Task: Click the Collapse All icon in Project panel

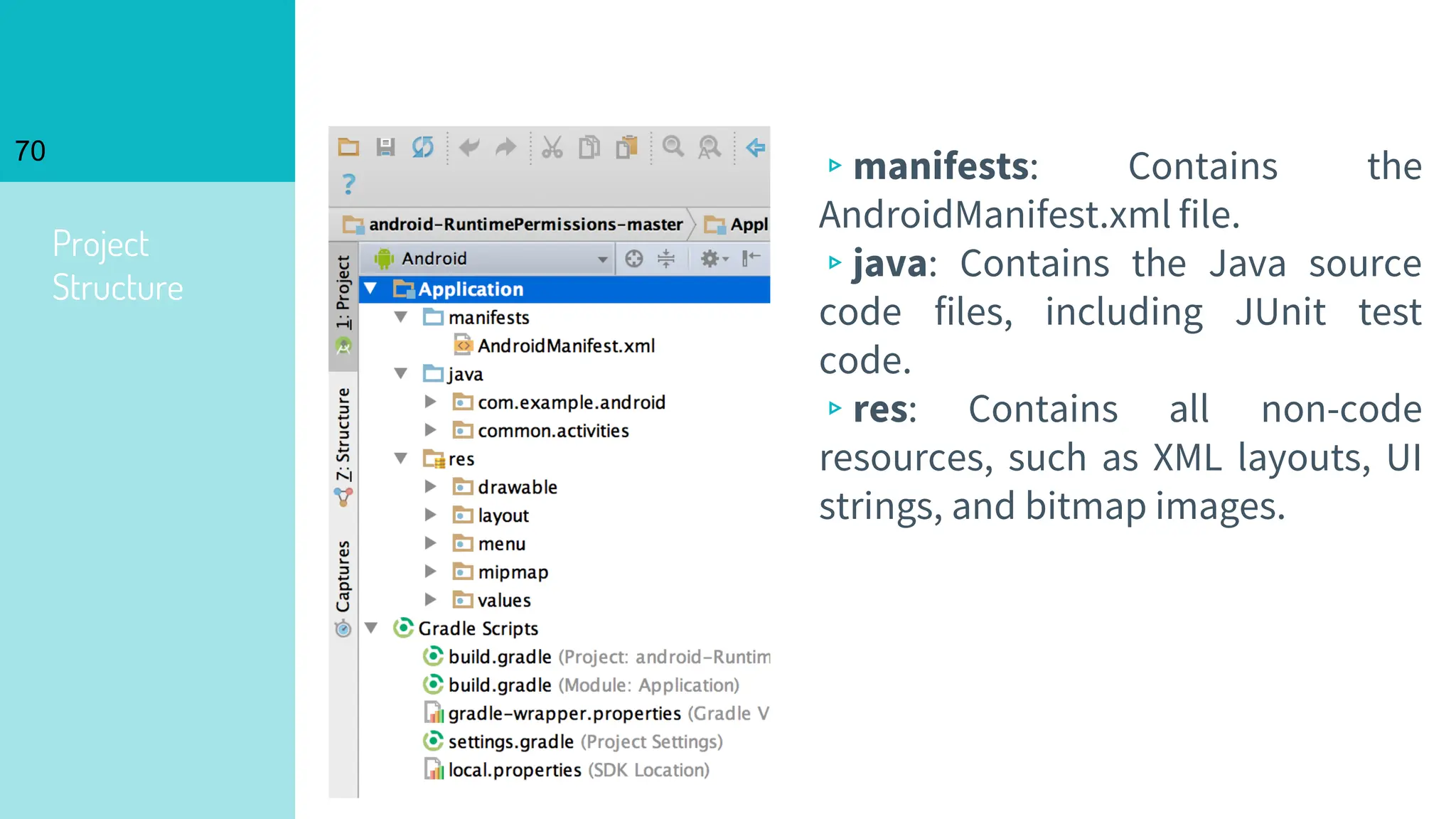Action: coord(666,259)
